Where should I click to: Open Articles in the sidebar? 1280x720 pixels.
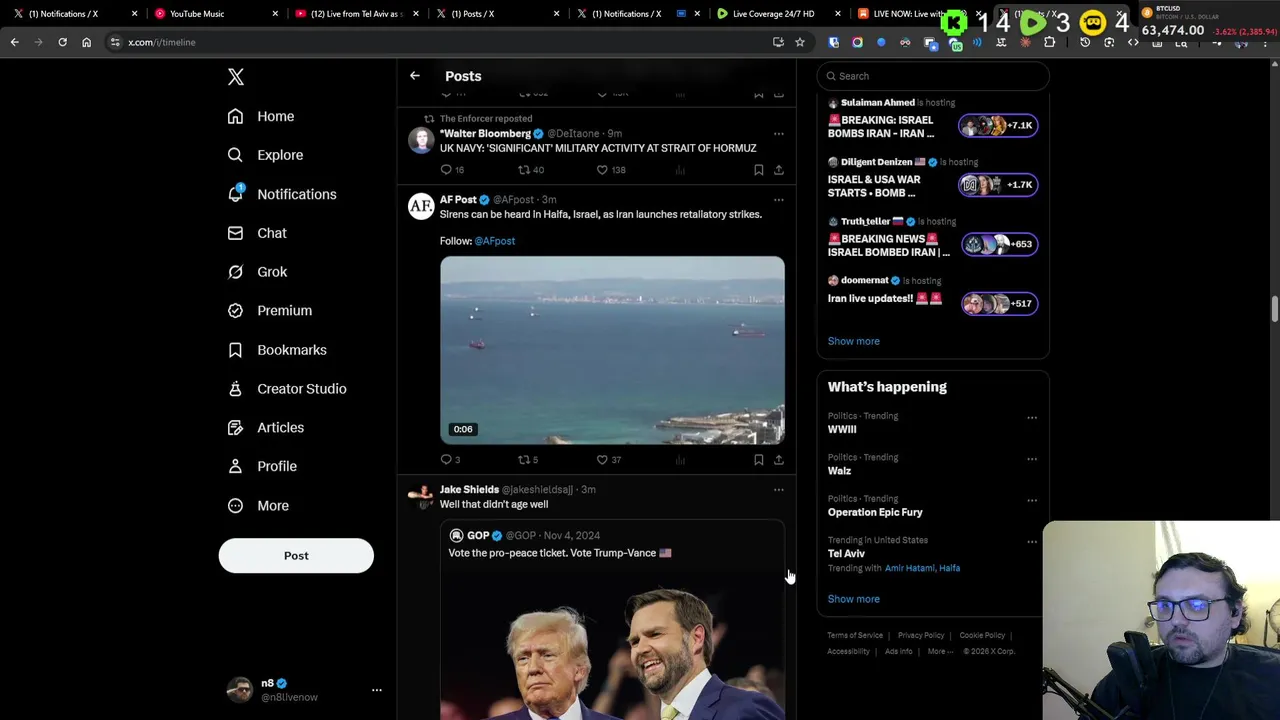[266, 428]
